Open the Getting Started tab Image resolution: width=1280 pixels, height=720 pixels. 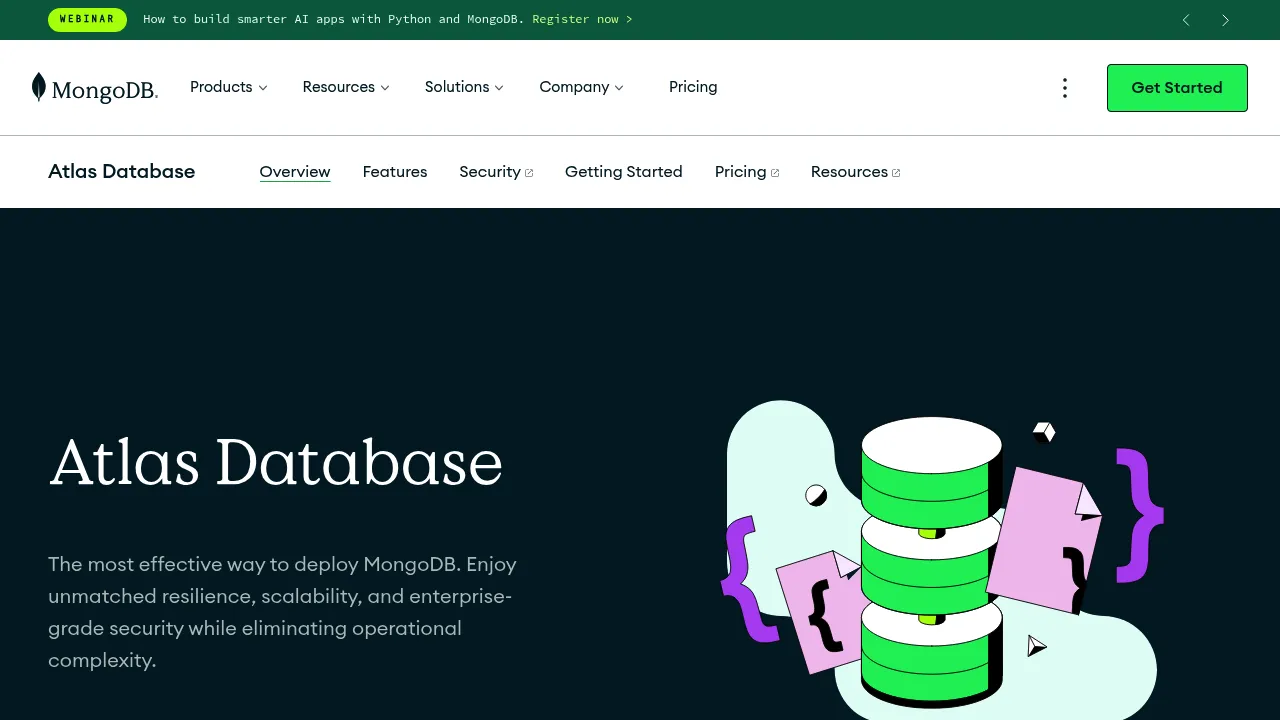(x=624, y=172)
